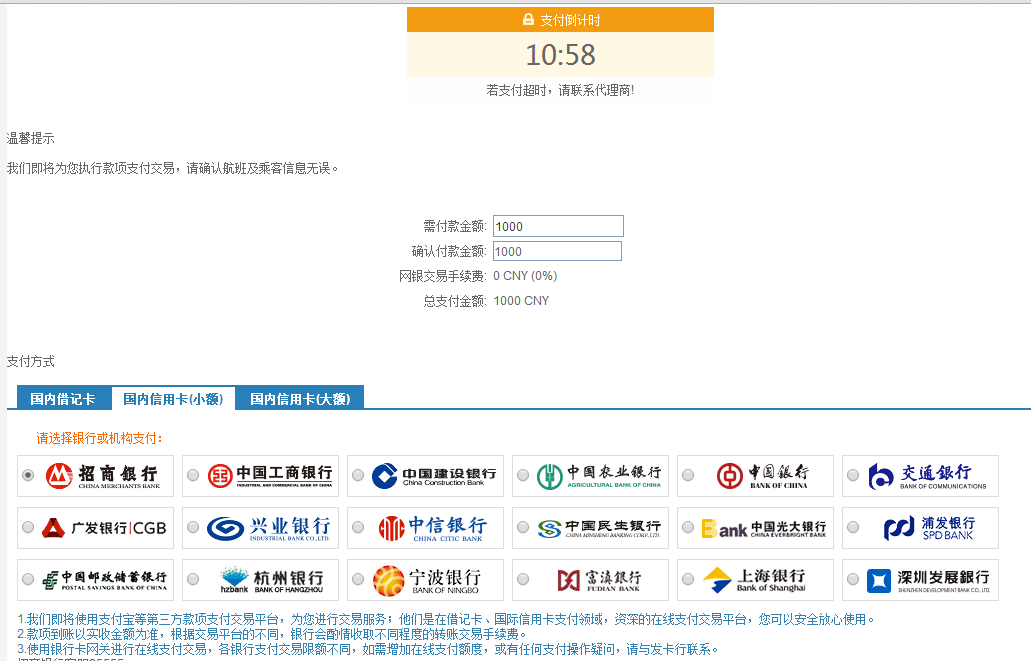Select the China Minsheng Bank radio button
Viewport: 1031px width, 661px height.
point(523,527)
